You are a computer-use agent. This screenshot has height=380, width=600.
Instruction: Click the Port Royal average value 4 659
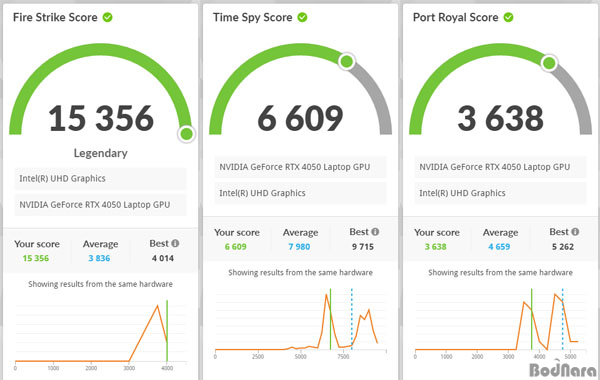click(499, 247)
